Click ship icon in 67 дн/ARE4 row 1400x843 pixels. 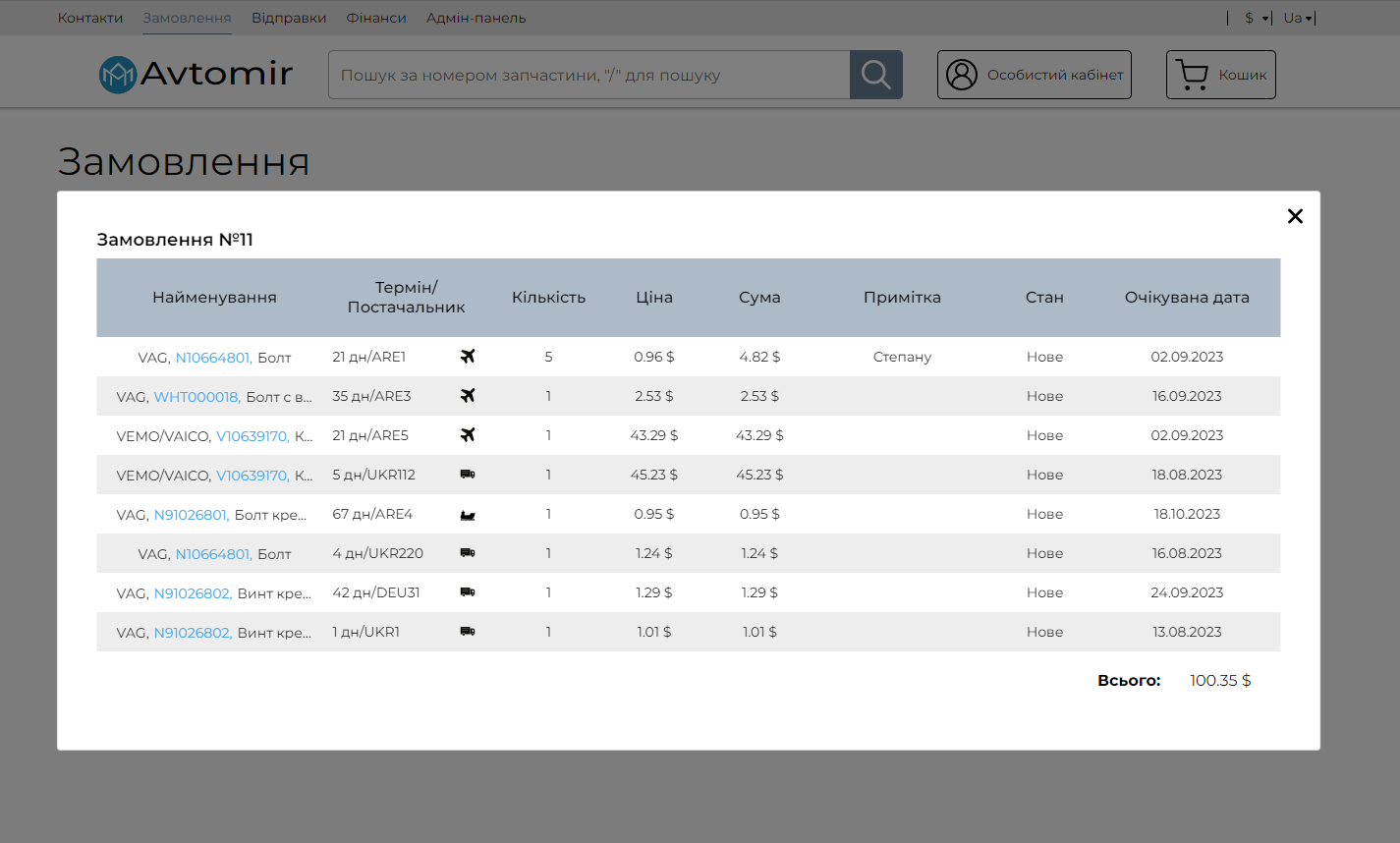[x=468, y=514]
